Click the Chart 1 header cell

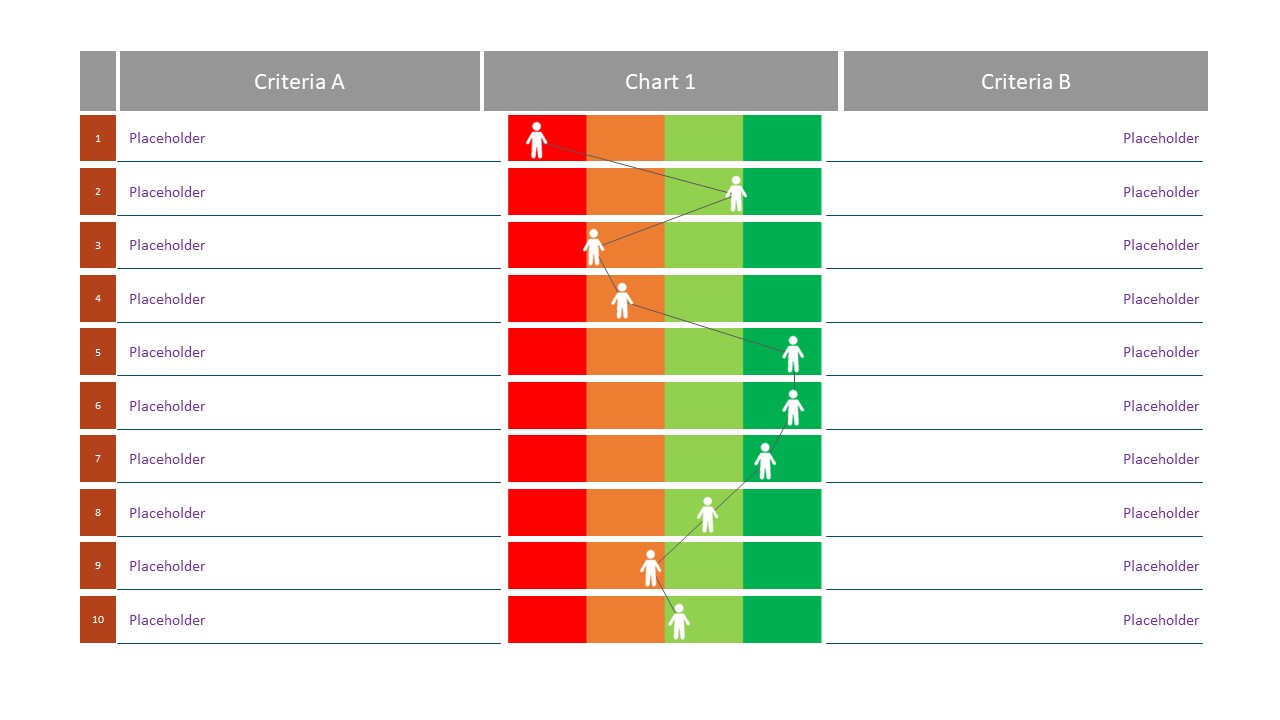click(x=660, y=82)
